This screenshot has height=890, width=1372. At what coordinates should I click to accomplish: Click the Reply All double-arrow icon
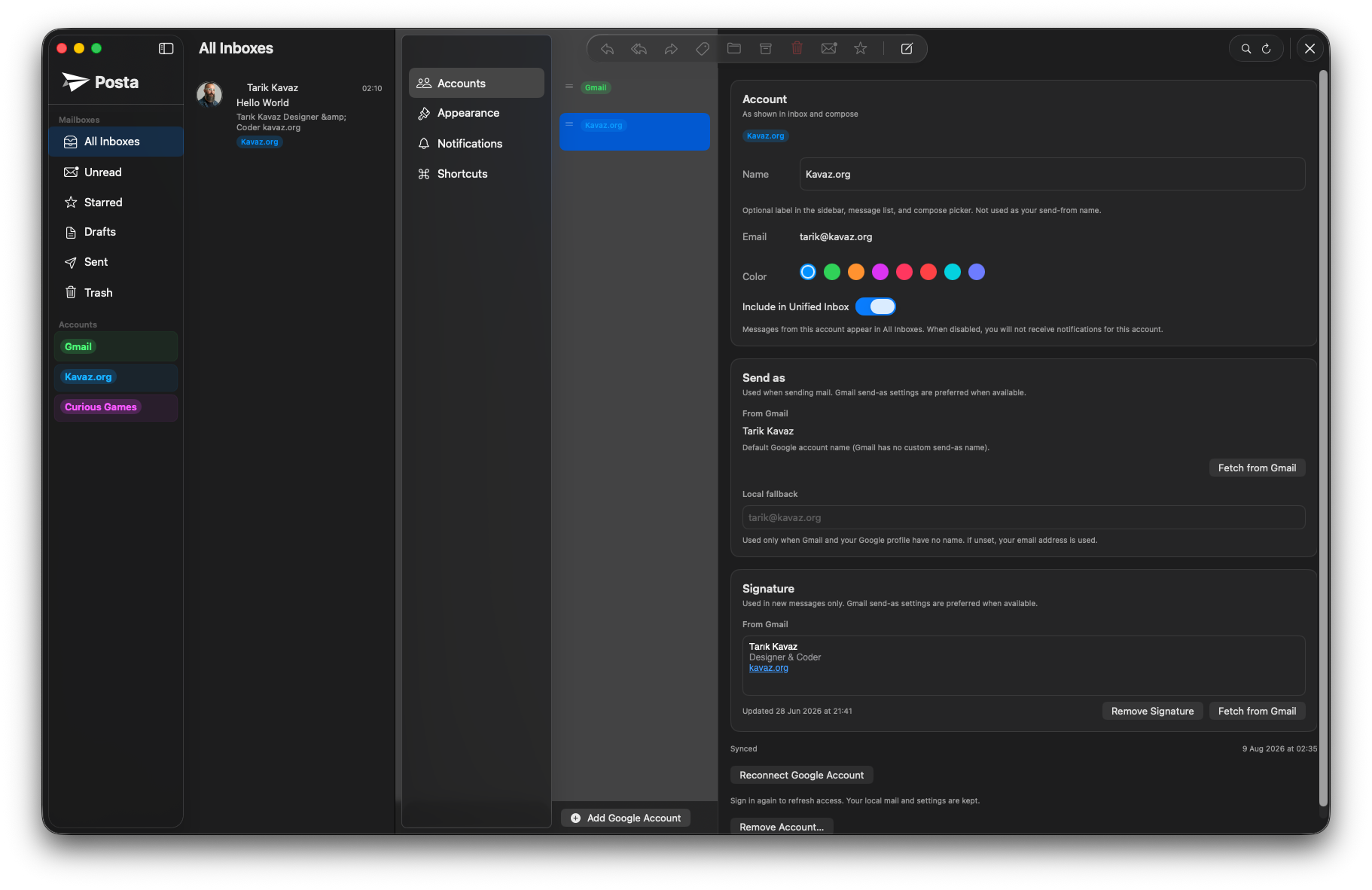coord(639,49)
